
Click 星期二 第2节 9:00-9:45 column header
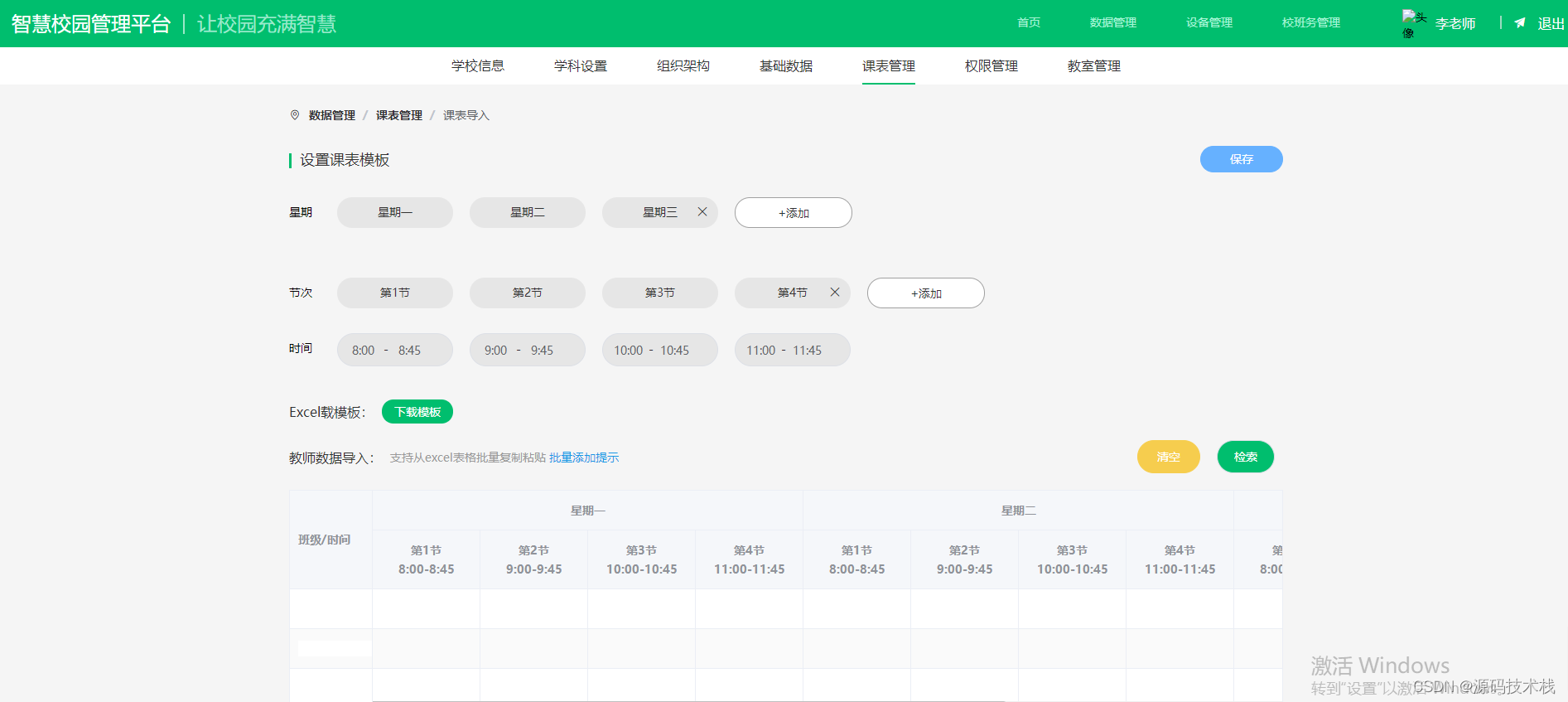pyautogui.click(x=965, y=559)
